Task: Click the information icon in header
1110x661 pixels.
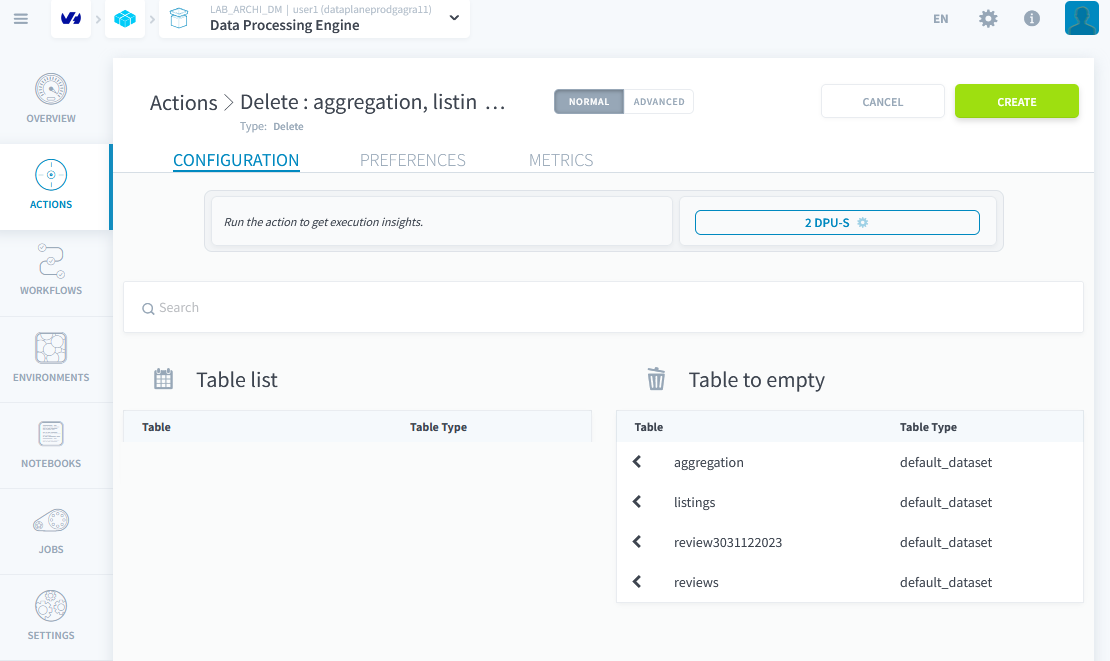Action: coord(1032,19)
